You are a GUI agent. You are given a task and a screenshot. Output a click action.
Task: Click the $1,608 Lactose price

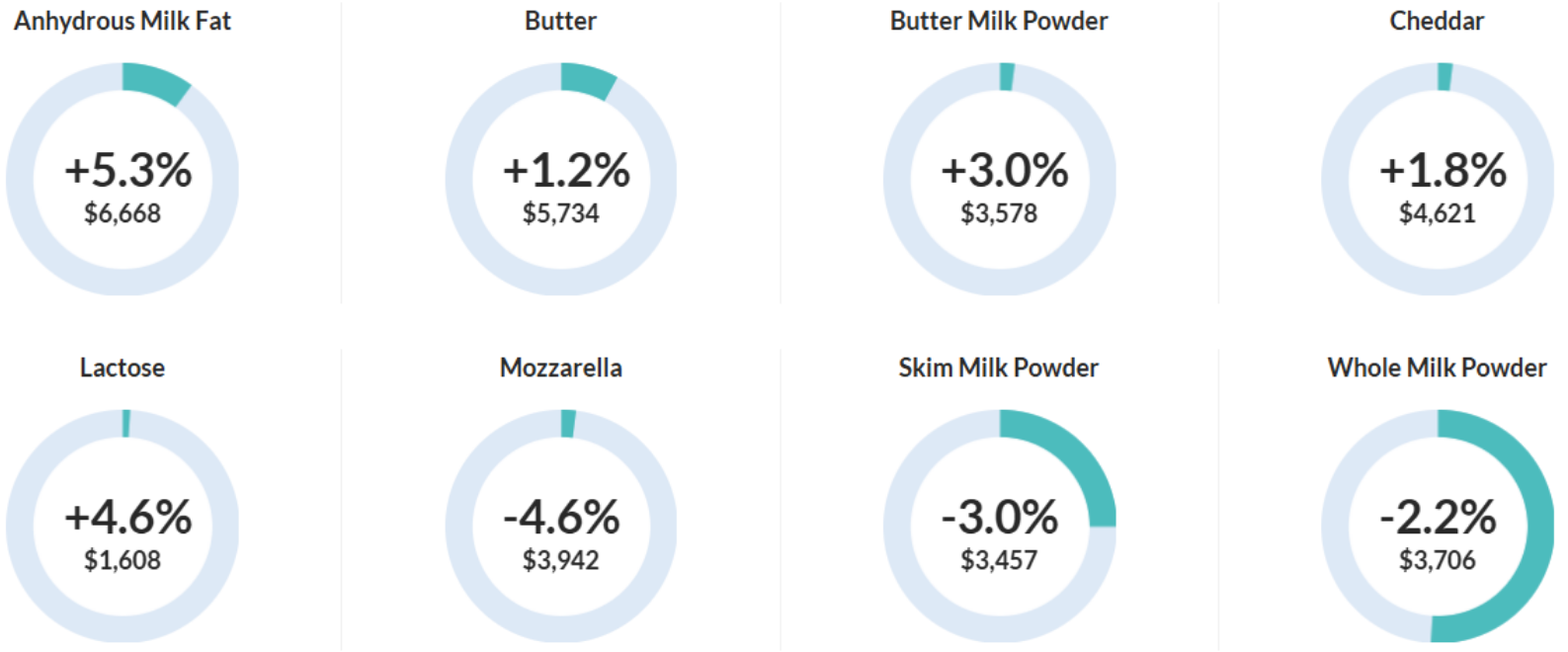pyautogui.click(x=123, y=560)
